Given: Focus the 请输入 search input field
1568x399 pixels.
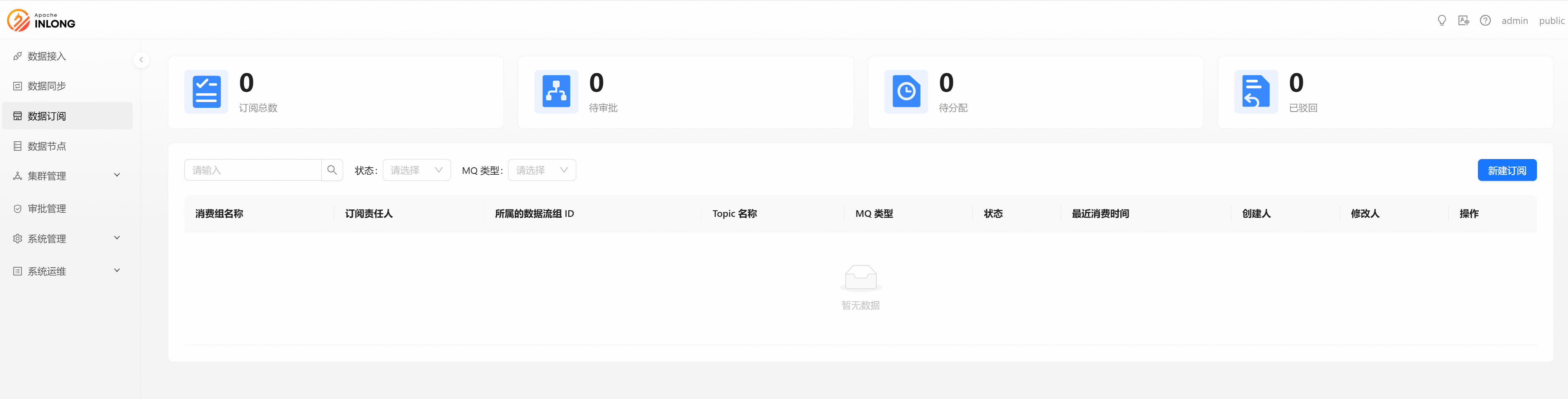Looking at the screenshot, I should 253,170.
